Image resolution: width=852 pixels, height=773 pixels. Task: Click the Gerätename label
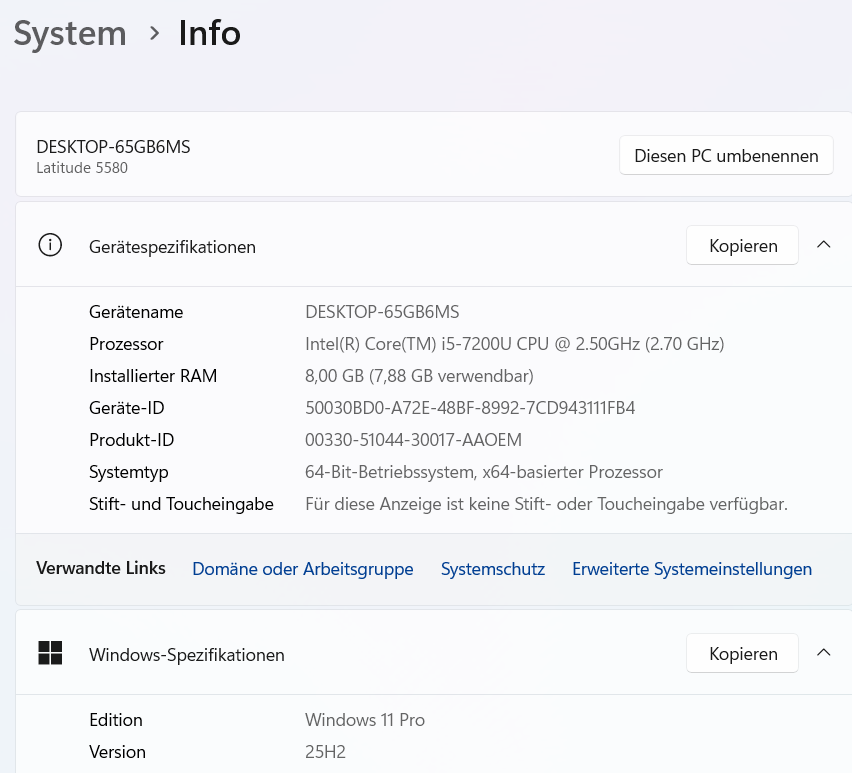[x=136, y=312]
